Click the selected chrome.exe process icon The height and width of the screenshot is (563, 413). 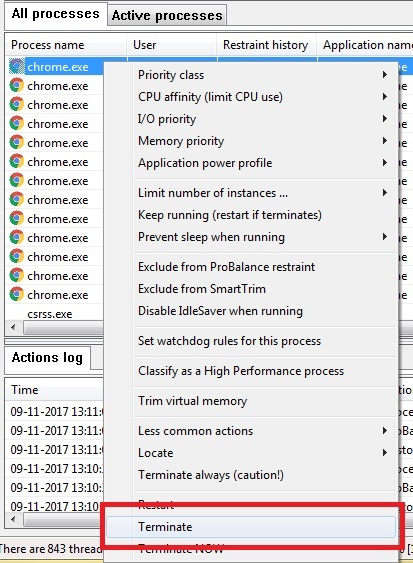17,66
